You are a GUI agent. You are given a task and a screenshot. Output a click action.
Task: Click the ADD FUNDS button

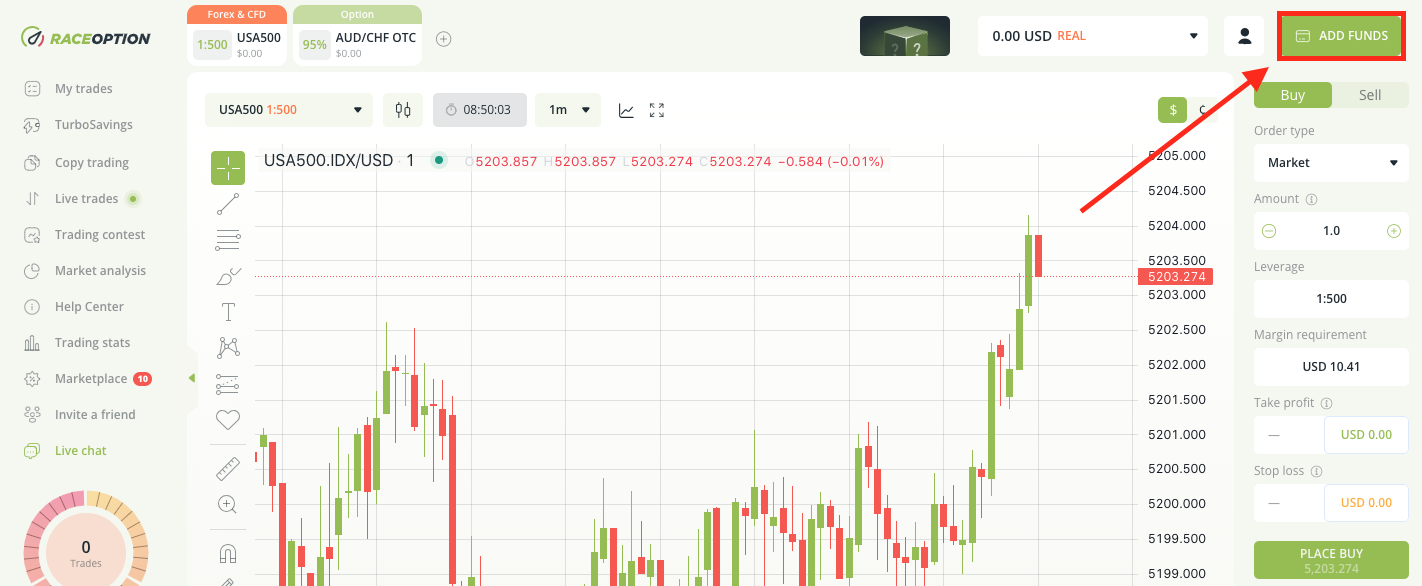1342,36
